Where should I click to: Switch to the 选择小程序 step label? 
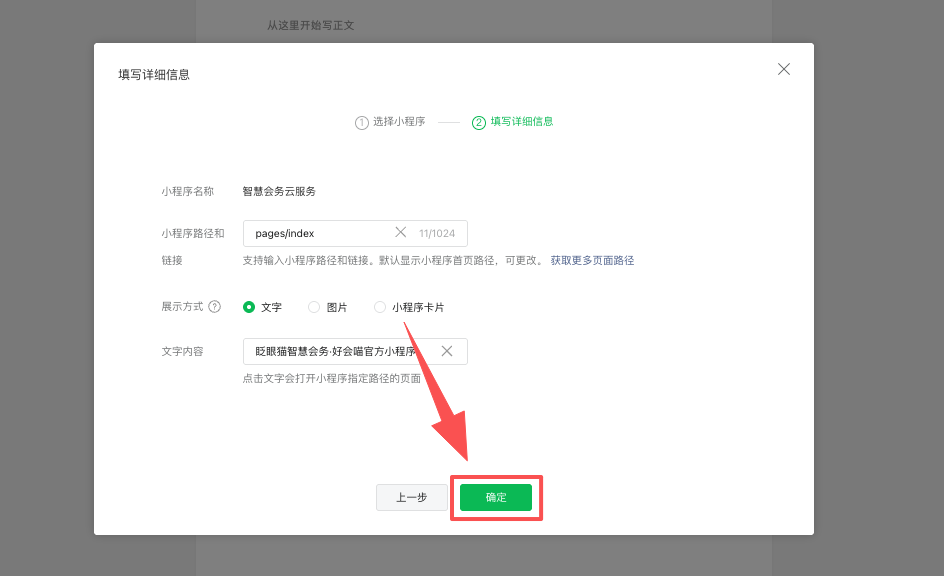[399, 121]
